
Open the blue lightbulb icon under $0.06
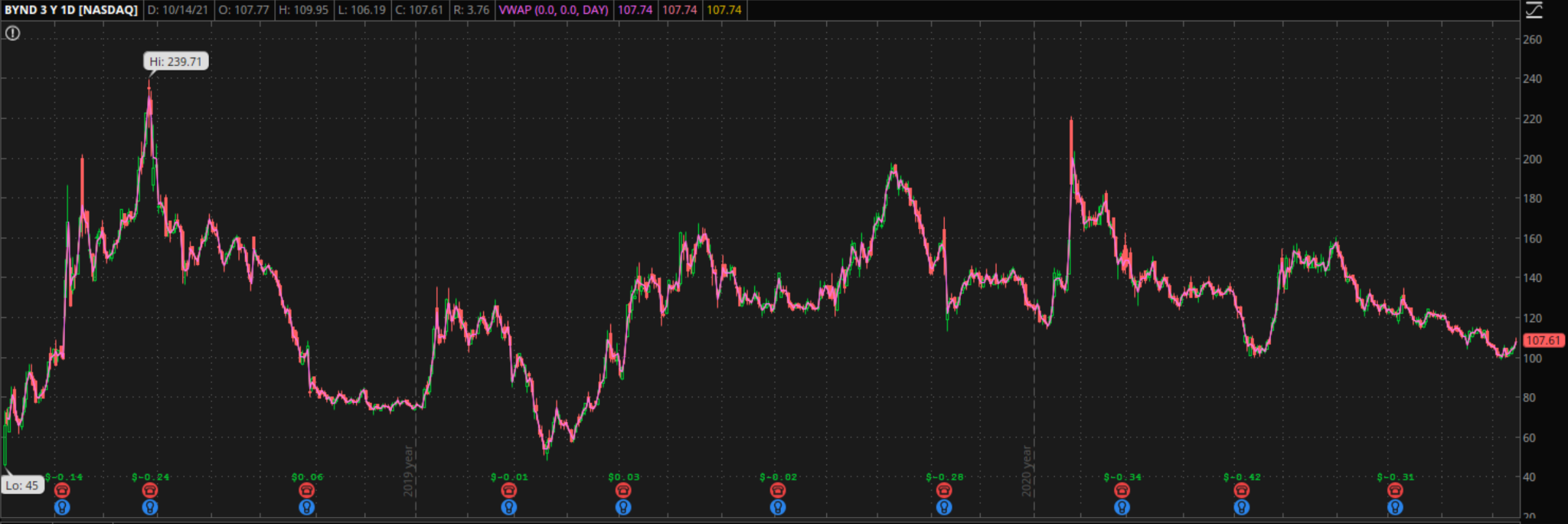click(x=307, y=507)
